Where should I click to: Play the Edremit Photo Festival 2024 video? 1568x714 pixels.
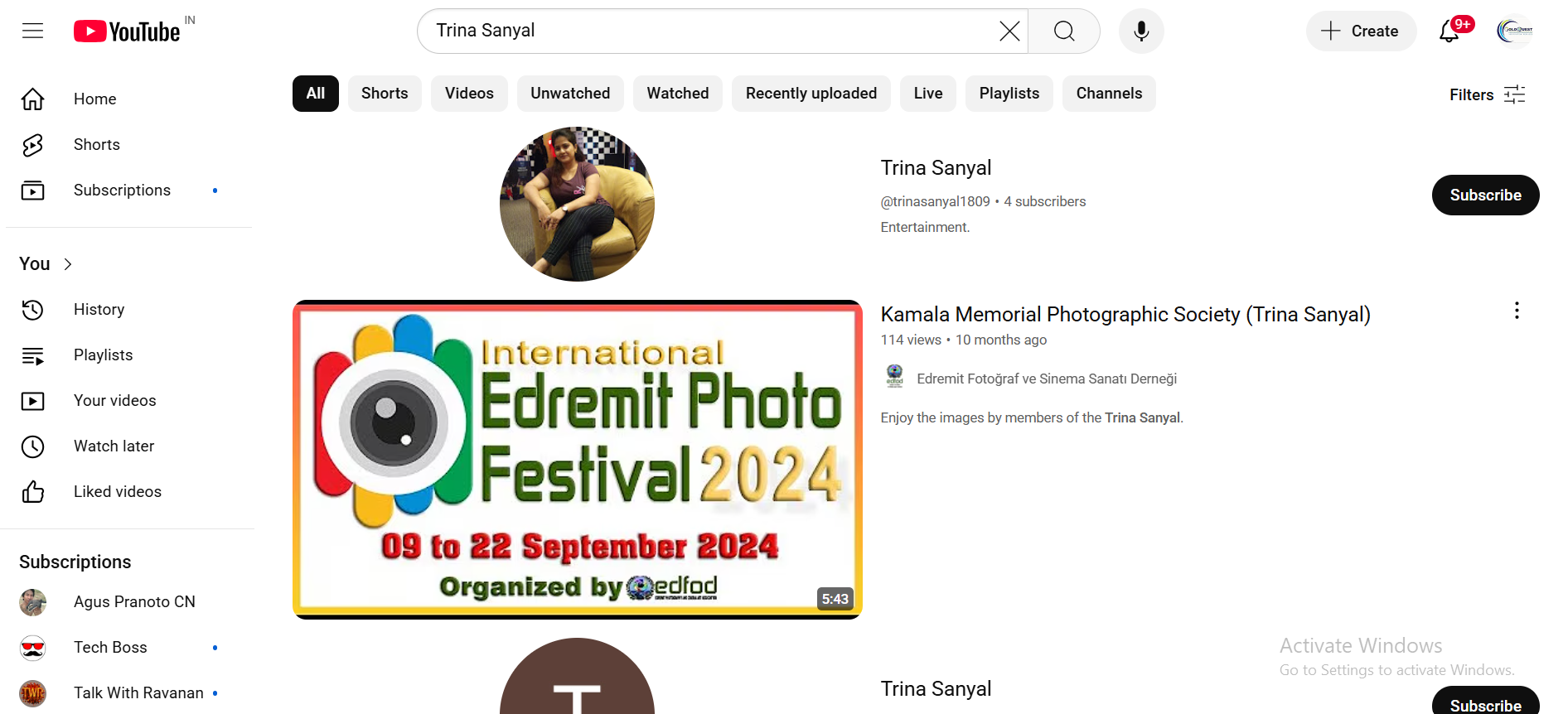coord(578,460)
